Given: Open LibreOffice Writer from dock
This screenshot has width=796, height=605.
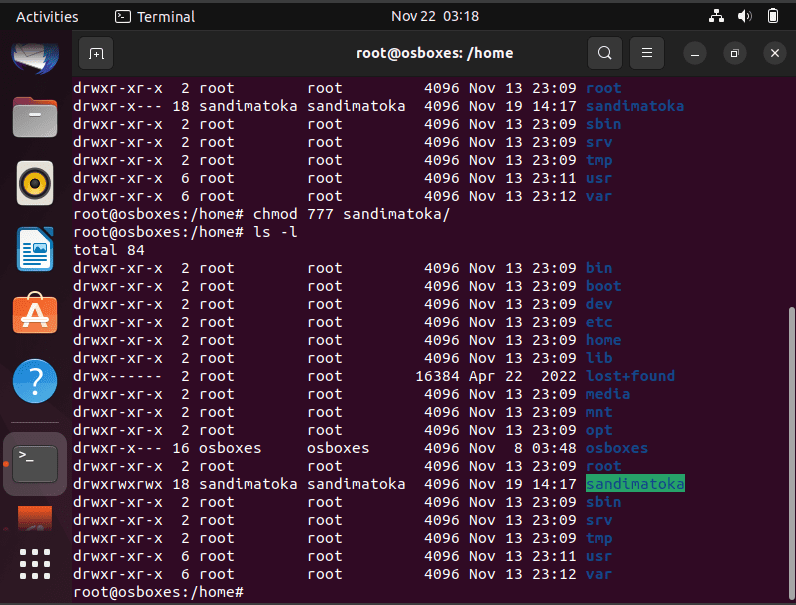Looking at the screenshot, I should pos(35,249).
